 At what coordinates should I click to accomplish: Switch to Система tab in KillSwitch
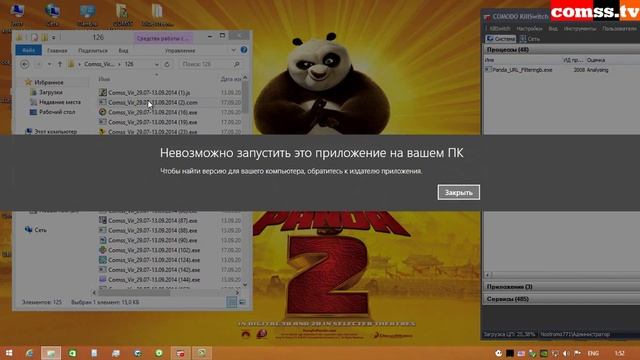click(x=501, y=39)
